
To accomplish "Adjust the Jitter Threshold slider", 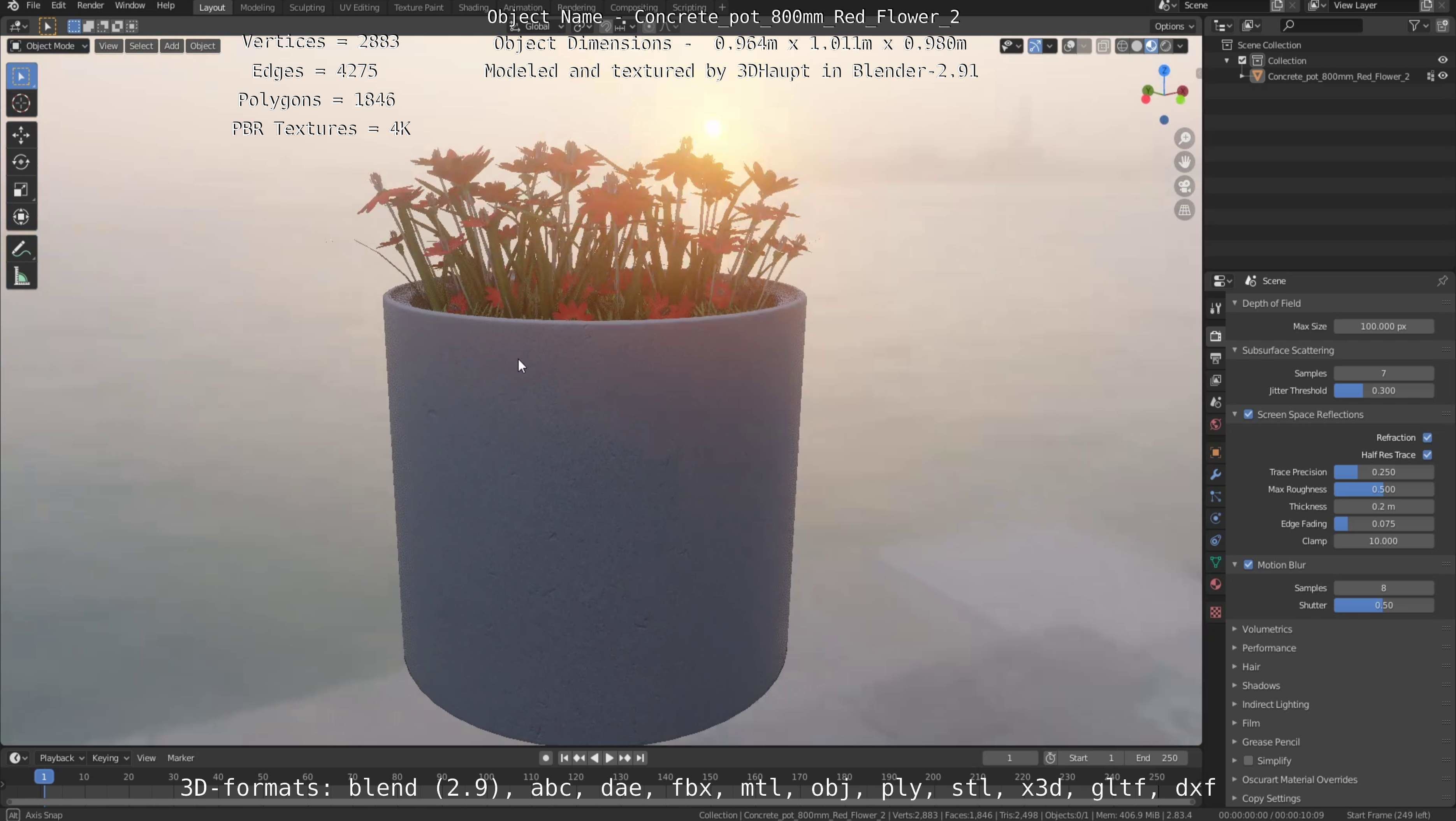I will click(1383, 391).
